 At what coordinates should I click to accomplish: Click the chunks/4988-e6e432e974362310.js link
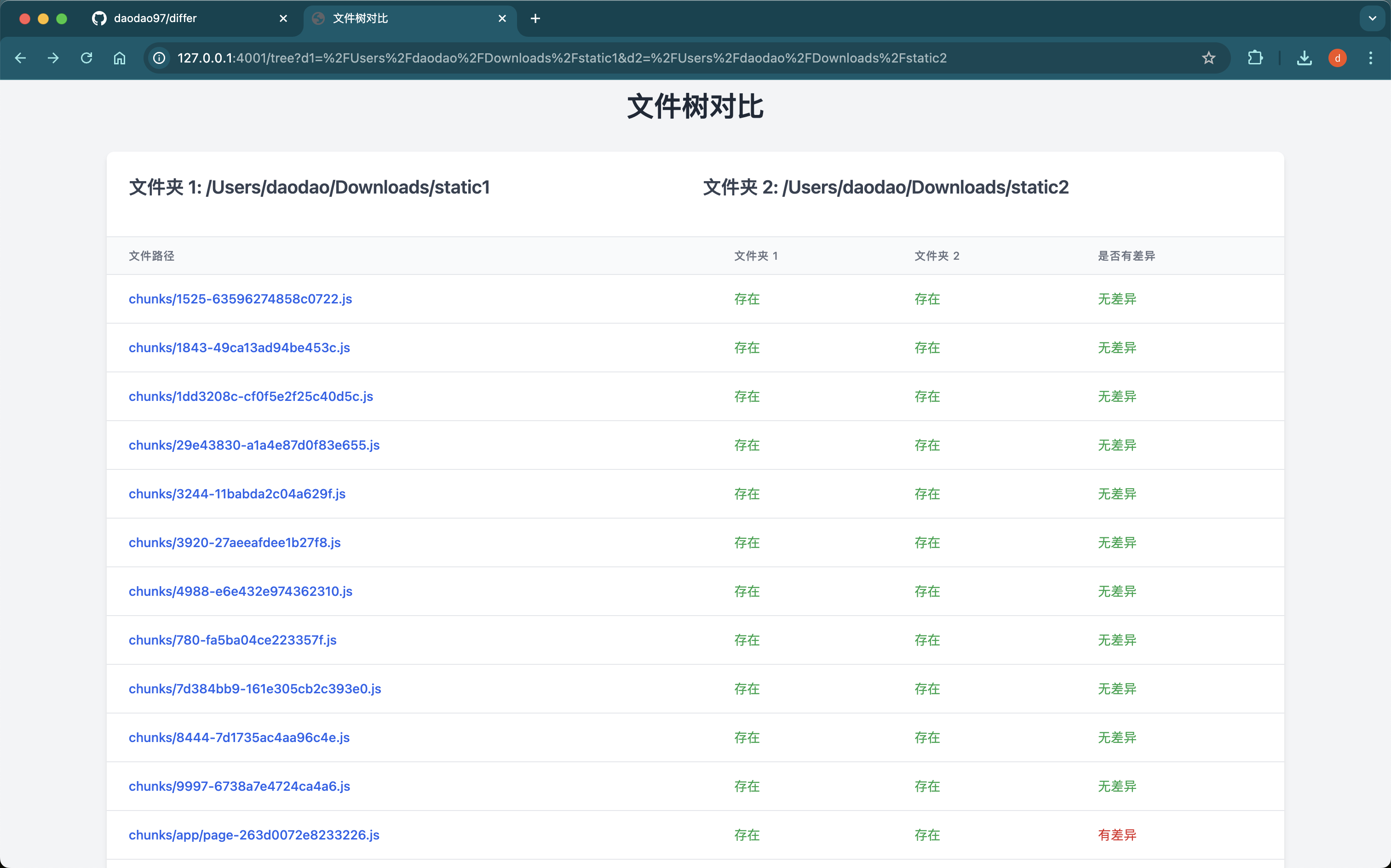pos(240,591)
